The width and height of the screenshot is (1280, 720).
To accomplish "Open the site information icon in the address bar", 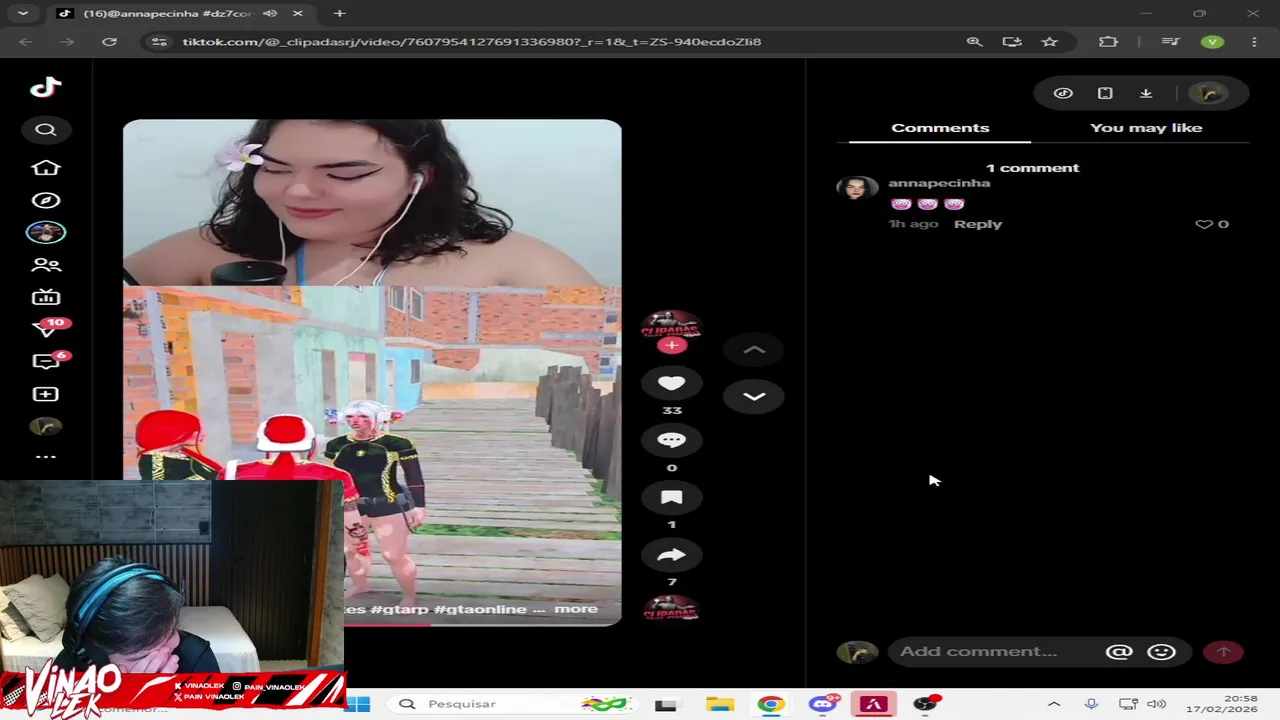I will coord(159,42).
